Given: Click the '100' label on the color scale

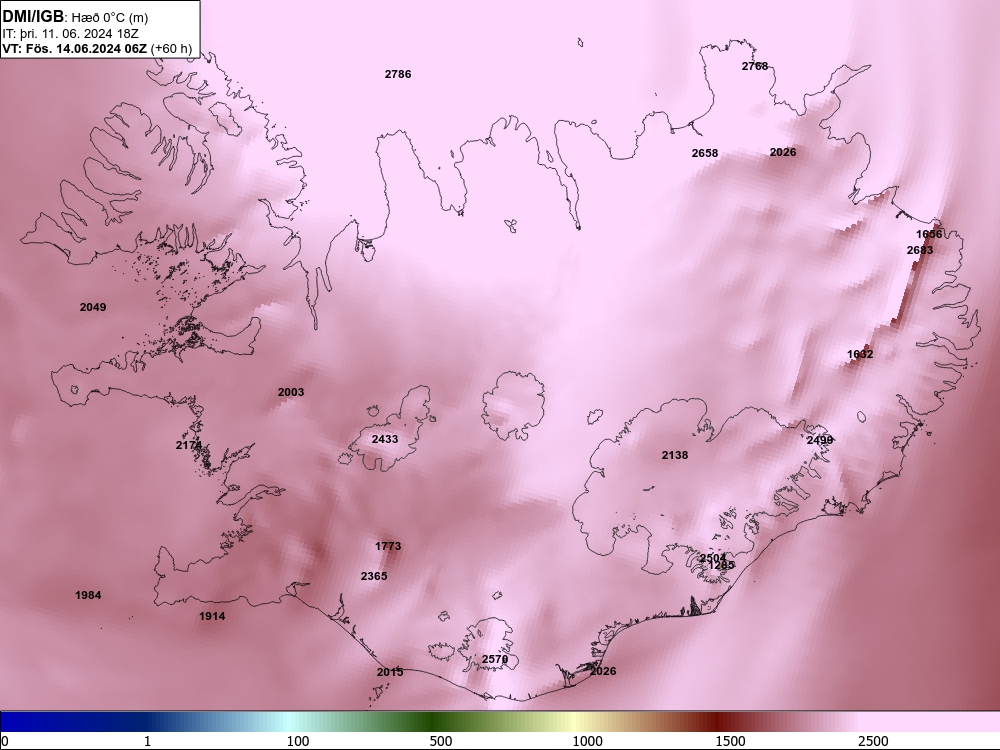Looking at the screenshot, I should [298, 741].
